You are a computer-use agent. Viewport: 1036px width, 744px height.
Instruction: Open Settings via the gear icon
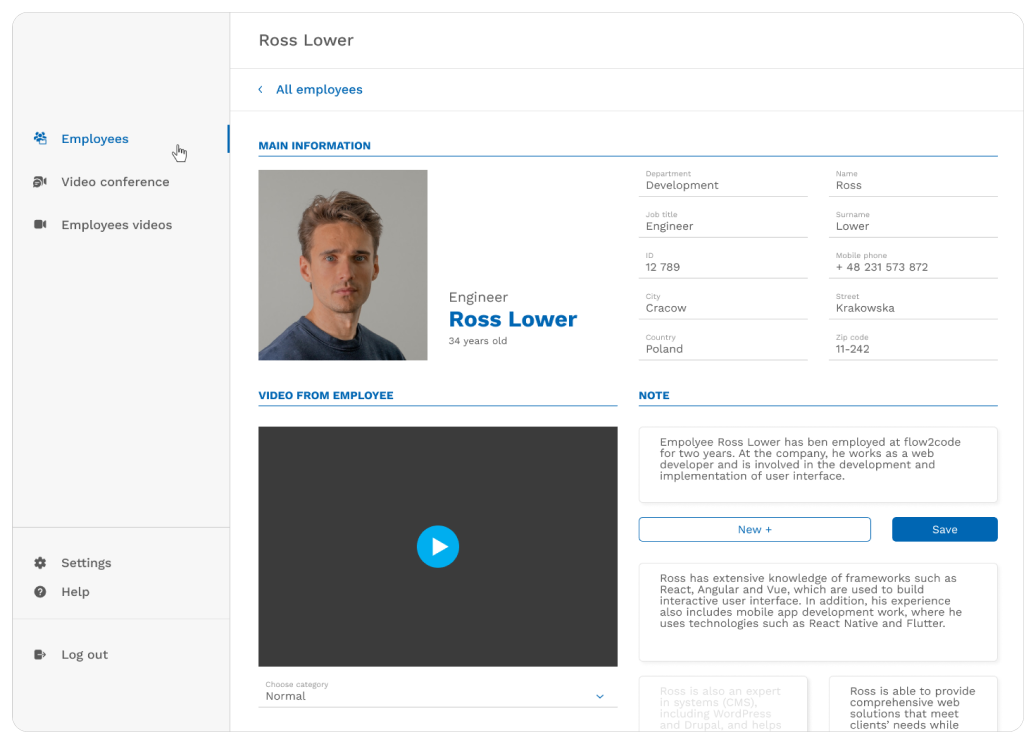pos(38,562)
